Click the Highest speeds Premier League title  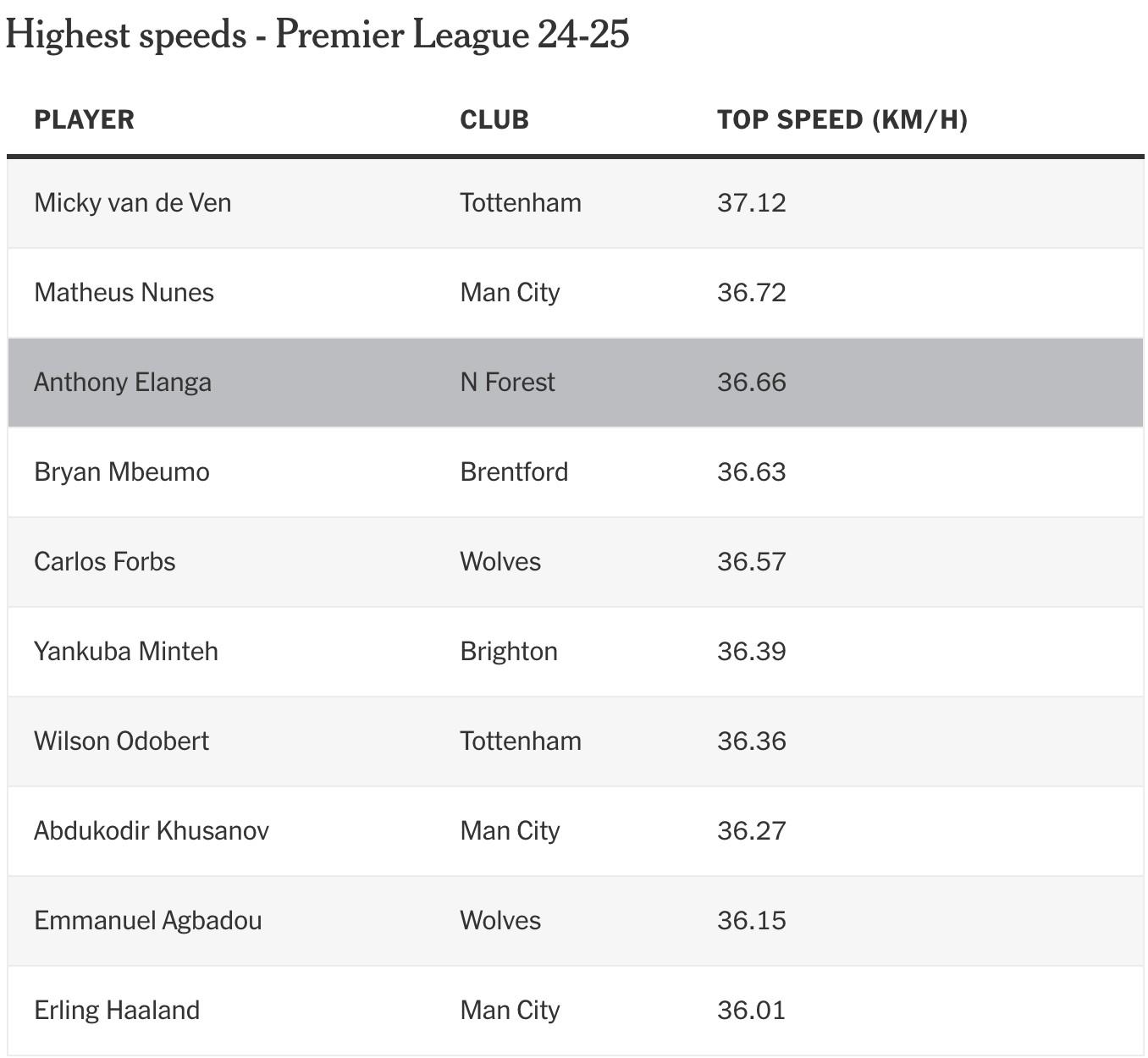tap(317, 36)
